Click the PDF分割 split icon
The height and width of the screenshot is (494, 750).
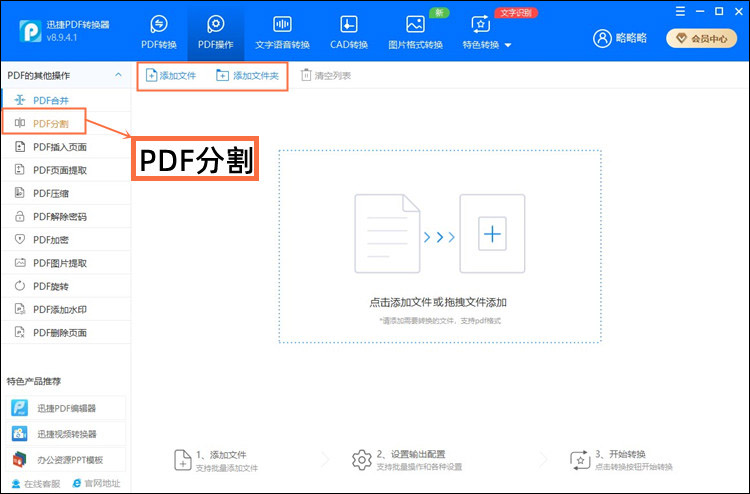pyautogui.click(x=20, y=123)
